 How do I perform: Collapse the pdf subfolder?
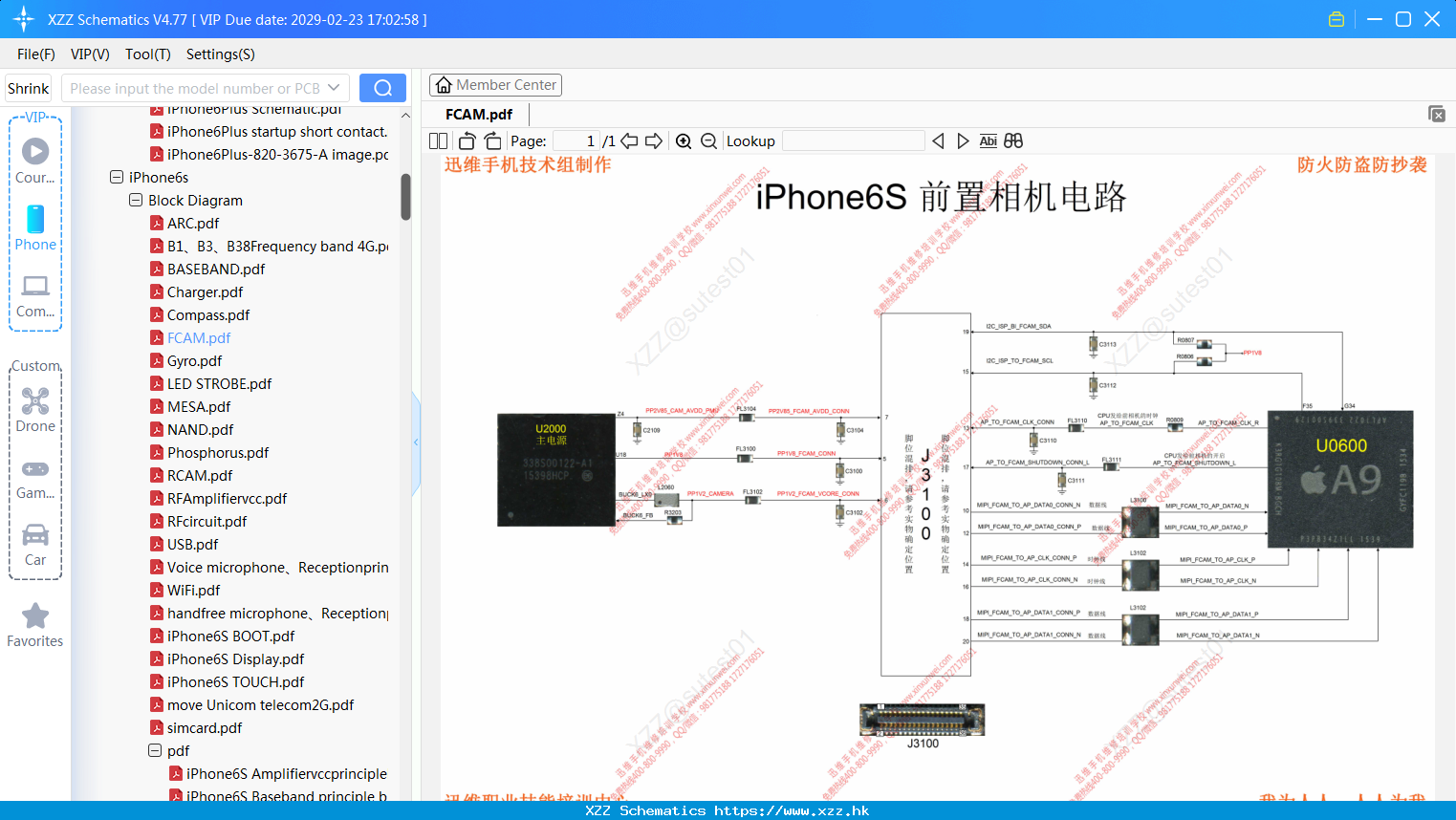coord(155,750)
